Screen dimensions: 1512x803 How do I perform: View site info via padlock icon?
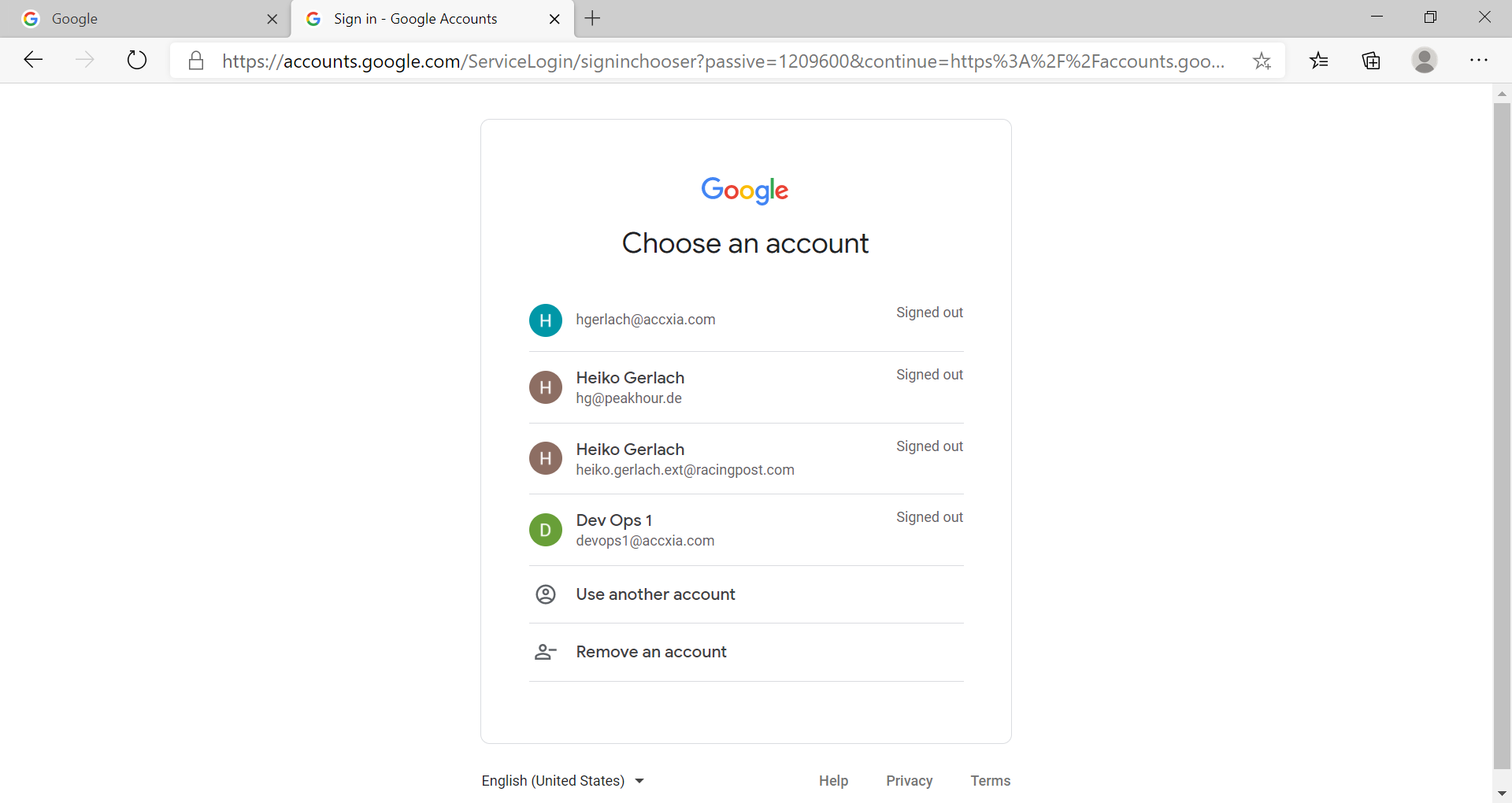tap(196, 61)
